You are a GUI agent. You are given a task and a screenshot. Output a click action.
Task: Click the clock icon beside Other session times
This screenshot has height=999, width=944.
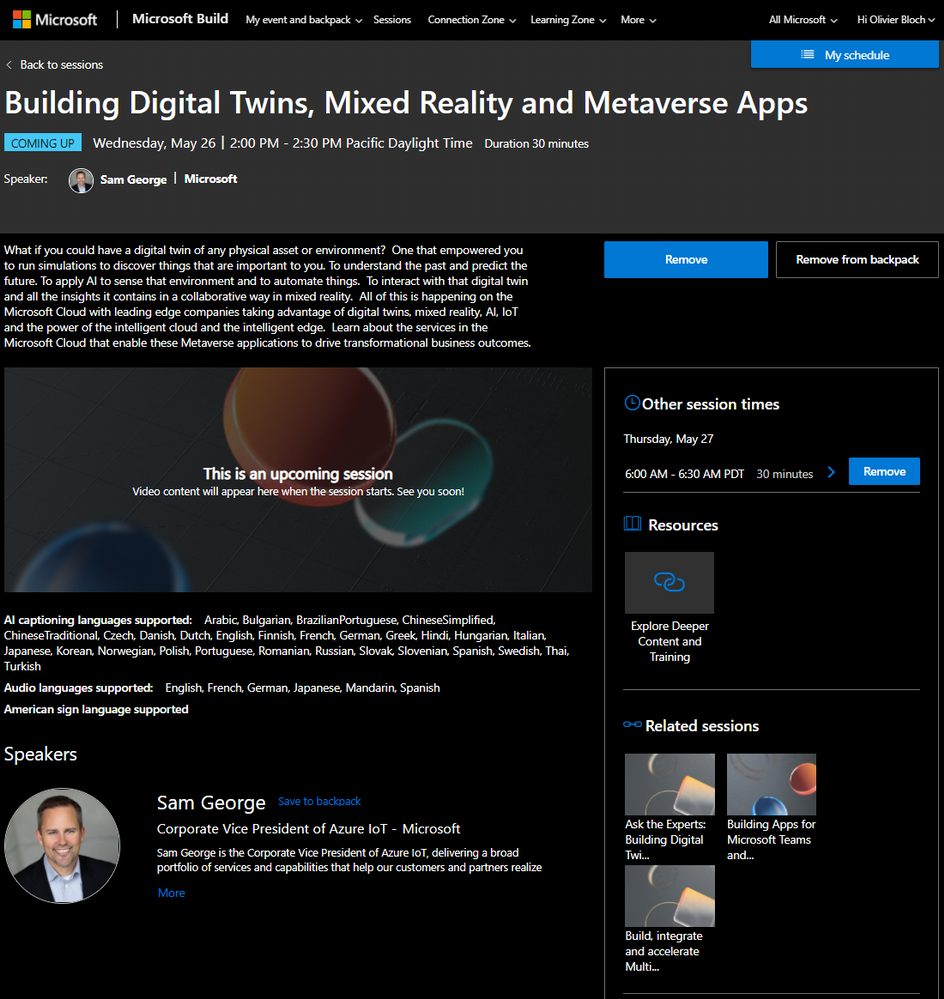(x=632, y=403)
